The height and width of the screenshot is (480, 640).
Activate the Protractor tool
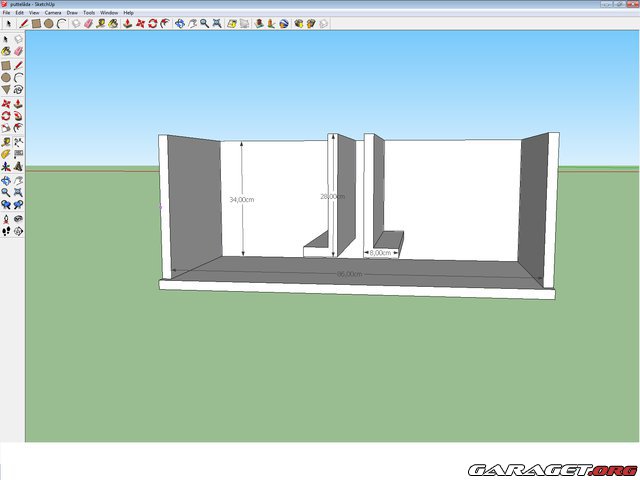pyautogui.click(x=6, y=153)
